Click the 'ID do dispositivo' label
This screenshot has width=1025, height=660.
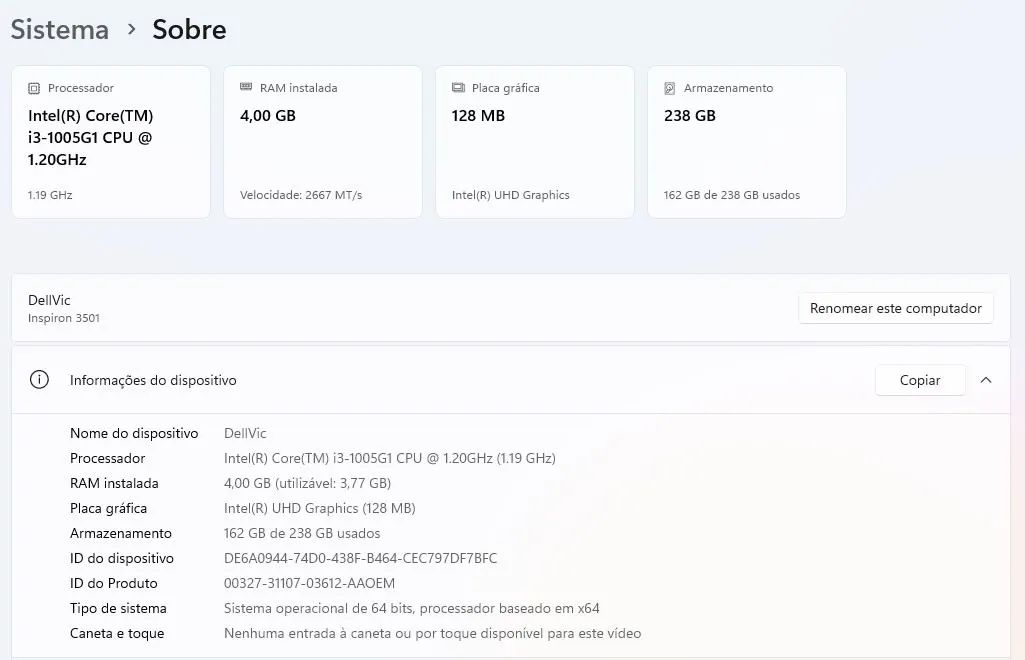[x=122, y=558]
